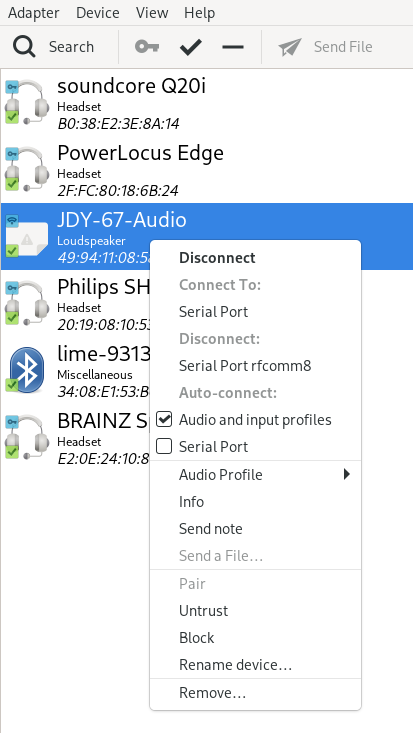
Task: Click address 2F:FC:80:18:6B:24
Action: (x=117, y=190)
